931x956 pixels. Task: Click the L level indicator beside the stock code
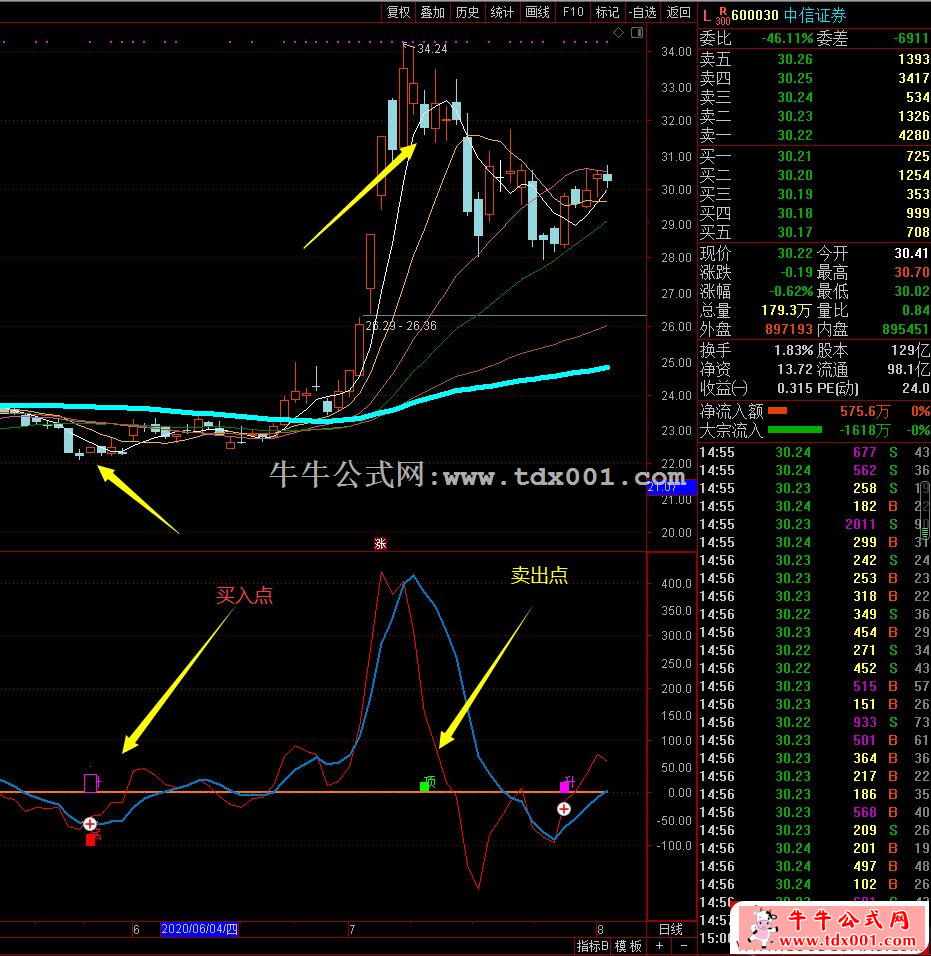tap(707, 15)
